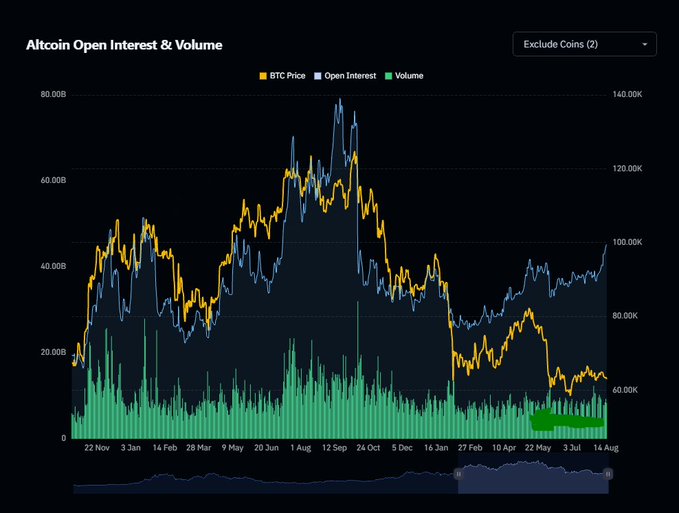Click the blue Open Interest color swatch
Viewport: 679px width, 513px height.
point(318,76)
